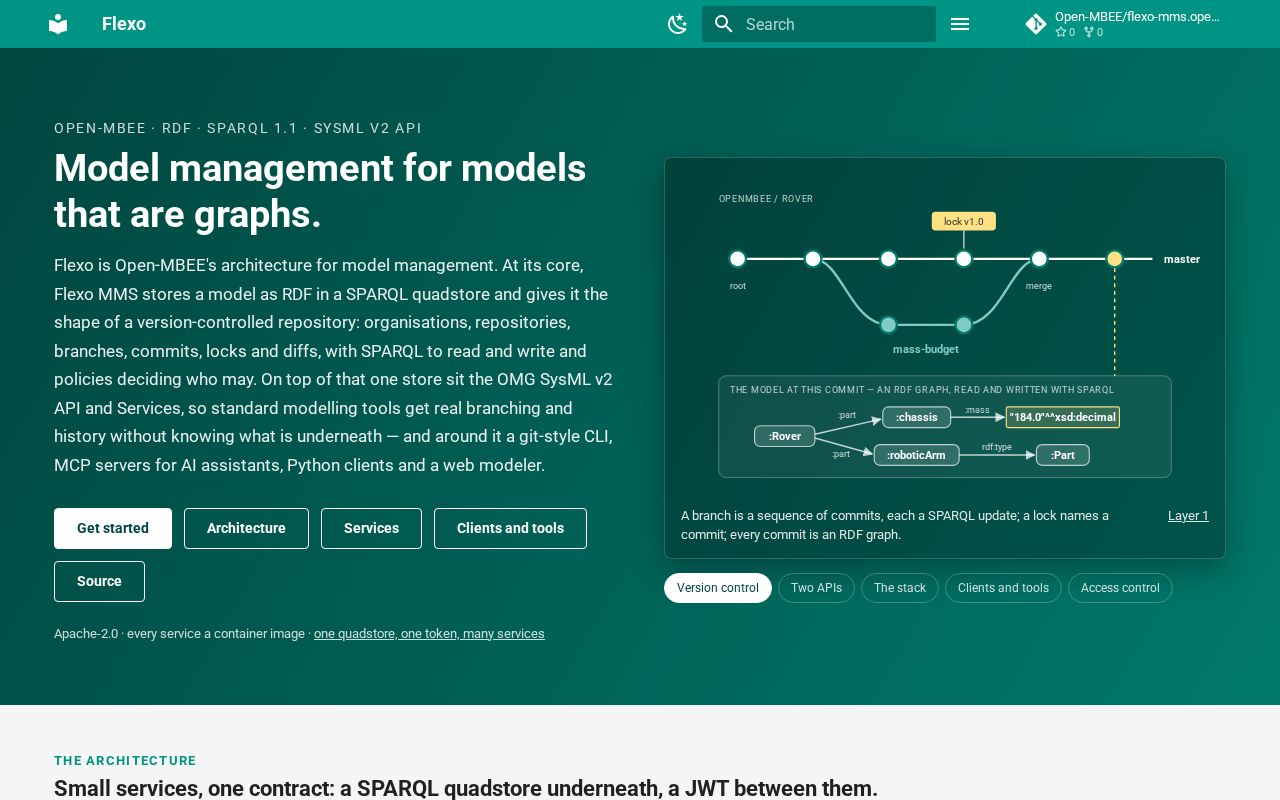Switch to the Access control tab
1280x800 pixels.
[x=1120, y=588]
